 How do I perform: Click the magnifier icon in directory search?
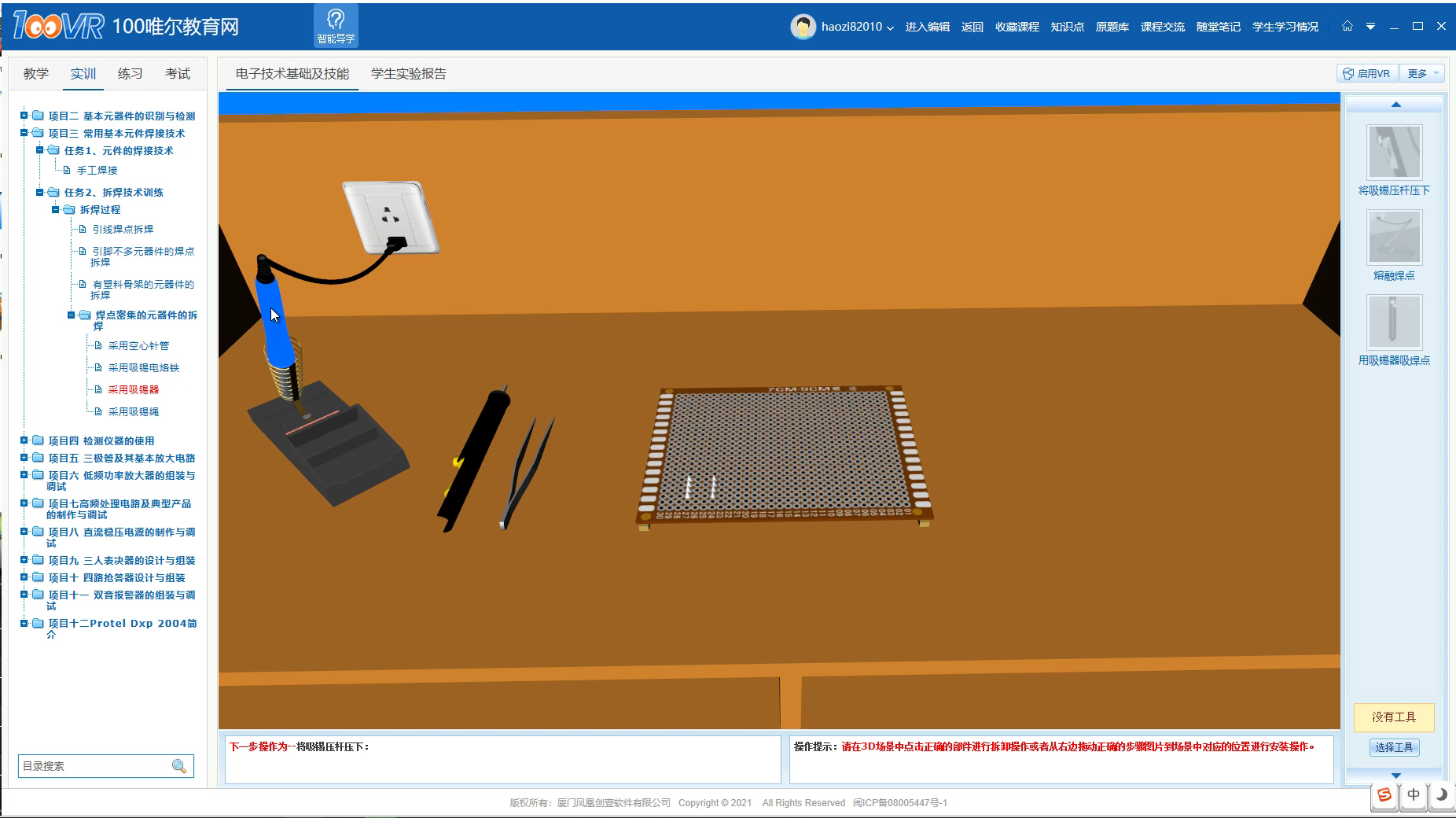point(179,766)
